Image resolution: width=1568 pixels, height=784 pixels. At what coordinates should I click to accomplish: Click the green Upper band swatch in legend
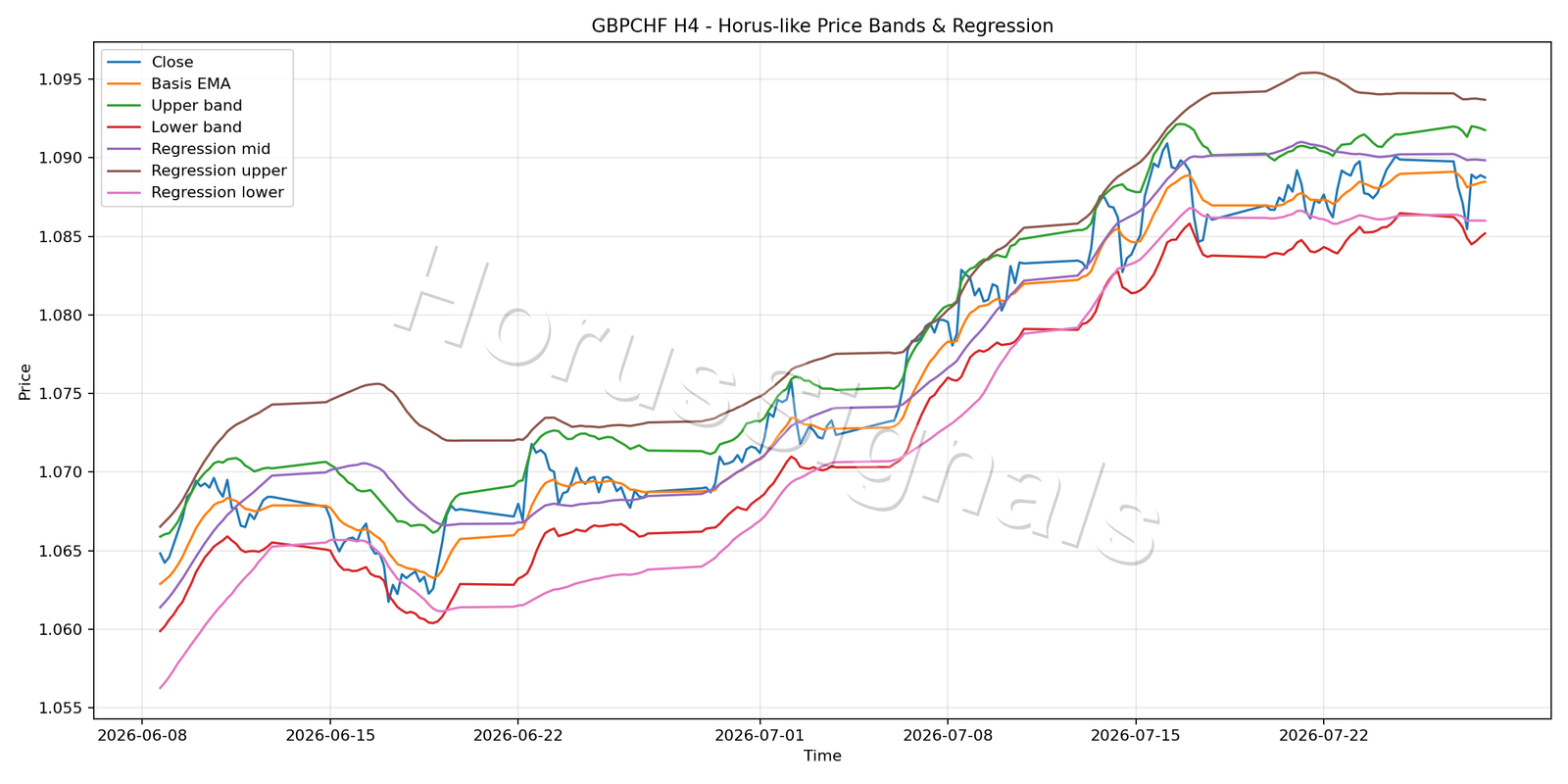pos(123,106)
